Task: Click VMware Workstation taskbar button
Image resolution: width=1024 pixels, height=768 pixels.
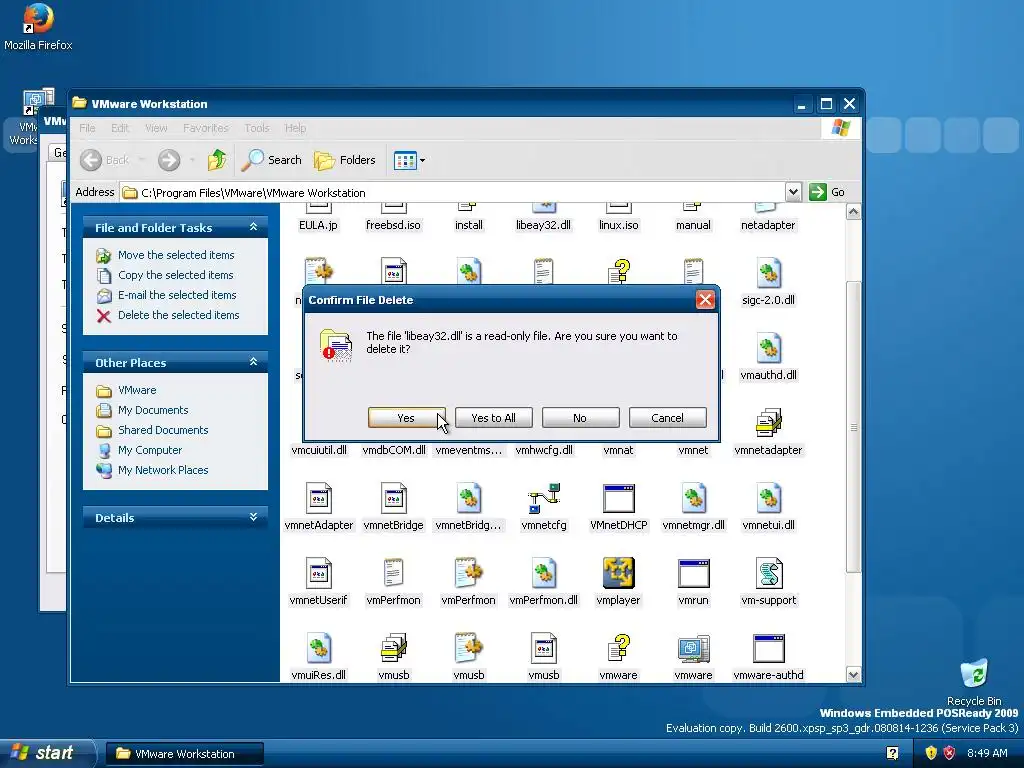Action: coord(185,754)
